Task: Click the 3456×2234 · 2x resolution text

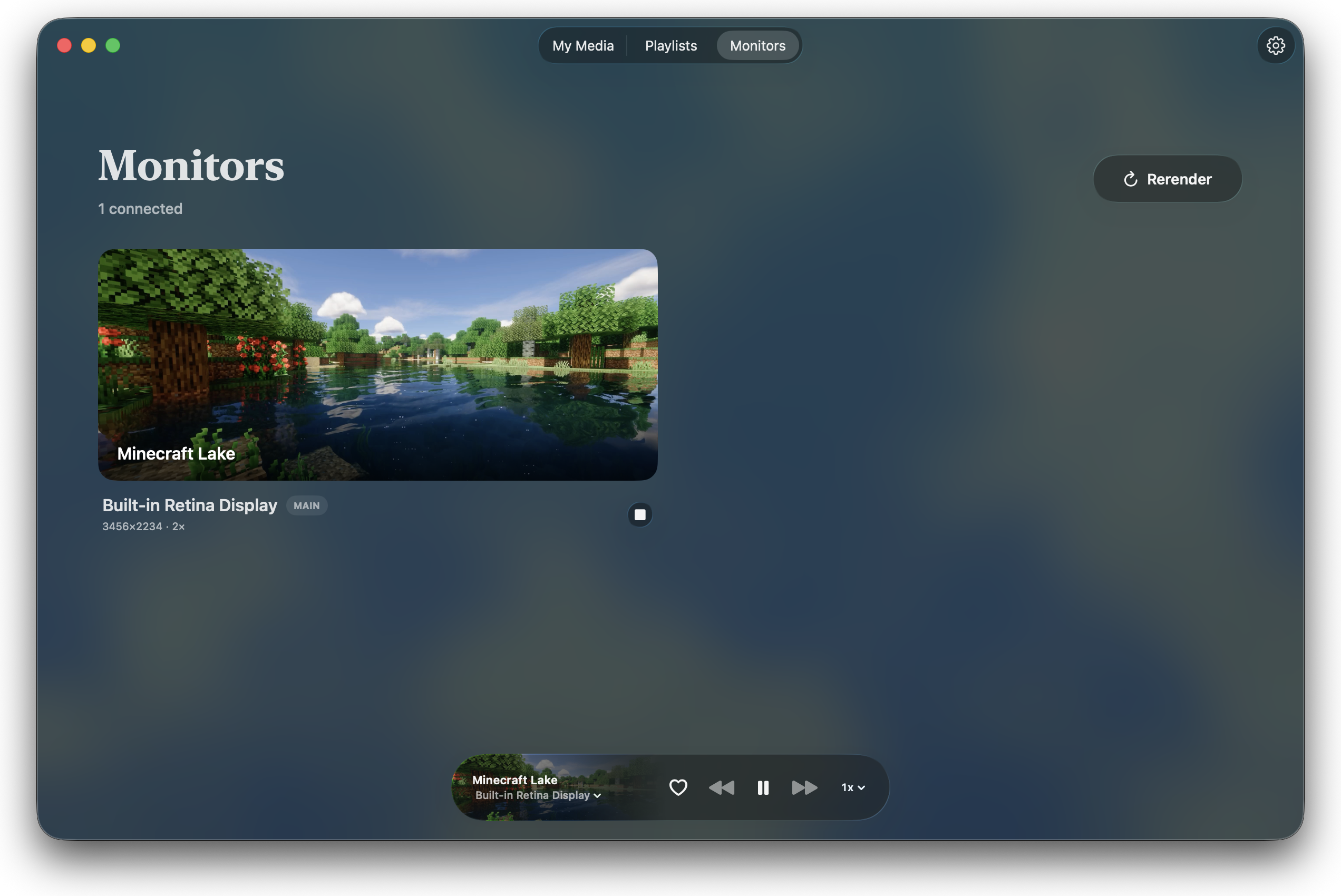Action: (x=143, y=527)
